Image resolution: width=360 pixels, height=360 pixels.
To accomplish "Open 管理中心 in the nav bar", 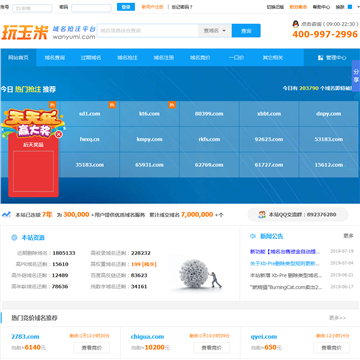I will pos(332,58).
